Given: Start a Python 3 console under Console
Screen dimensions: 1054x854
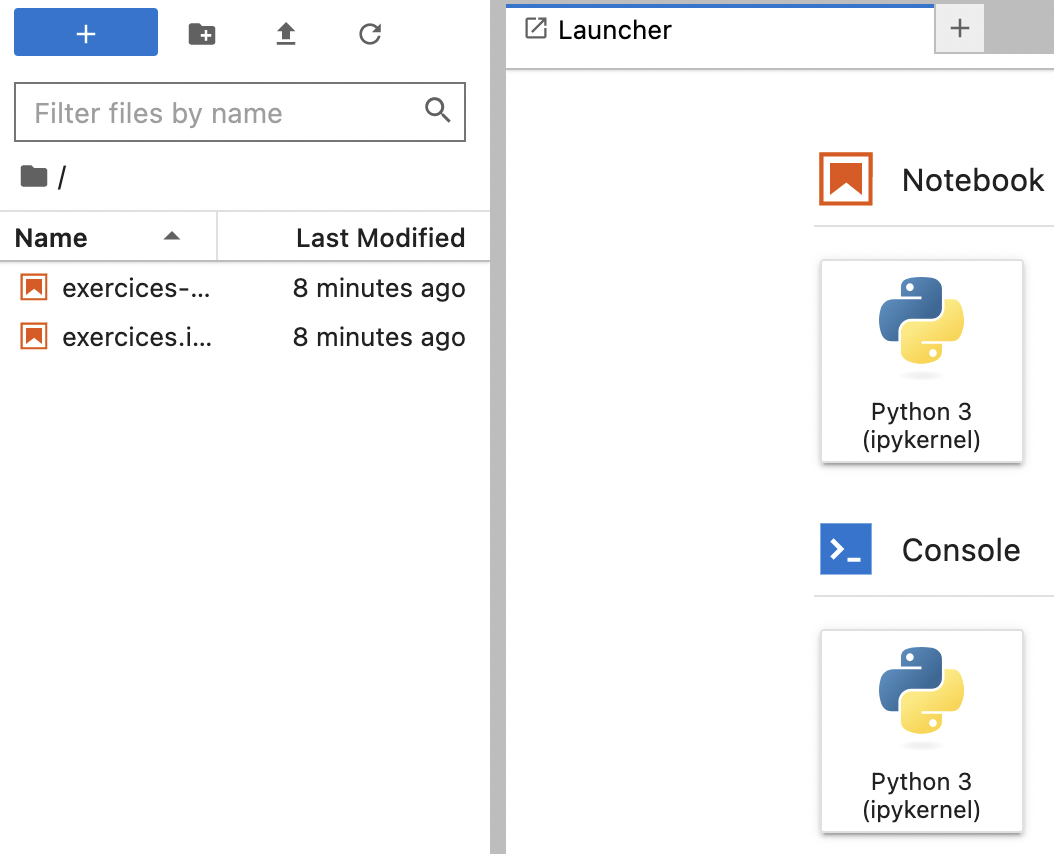Looking at the screenshot, I should [x=921, y=731].
